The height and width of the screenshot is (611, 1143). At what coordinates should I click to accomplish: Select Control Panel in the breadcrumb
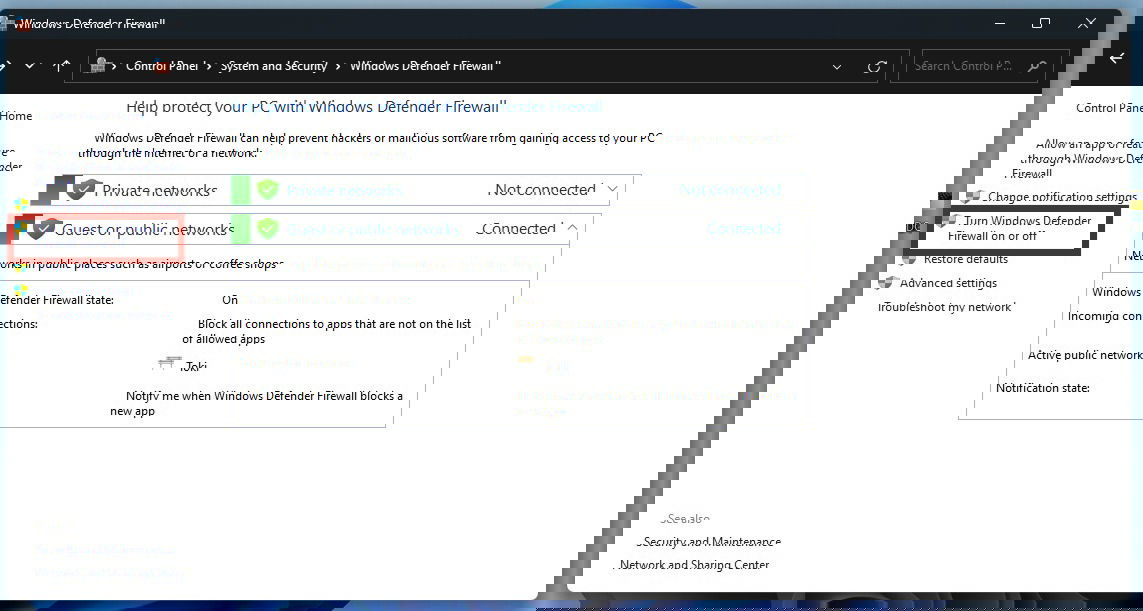coord(162,66)
